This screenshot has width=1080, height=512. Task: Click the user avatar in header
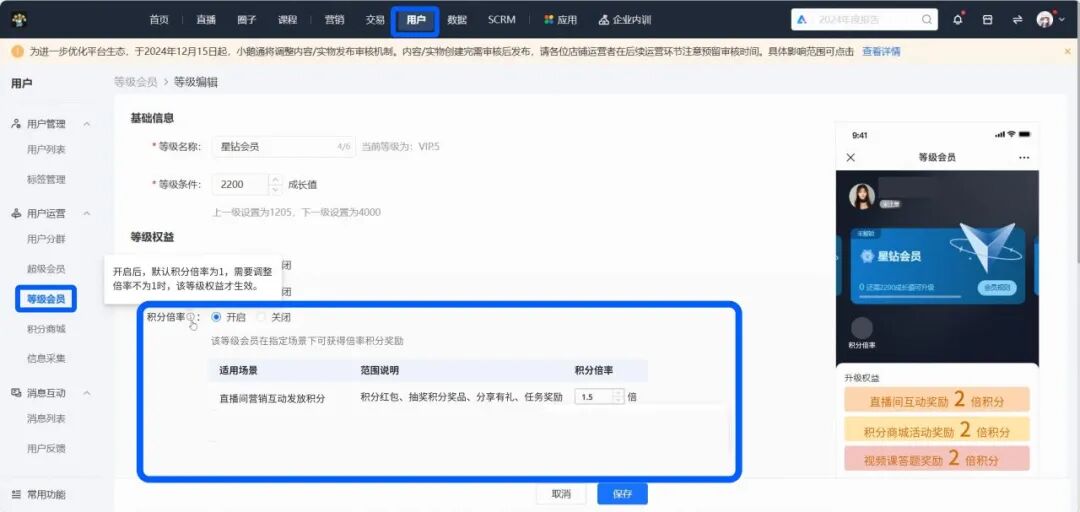click(1045, 19)
